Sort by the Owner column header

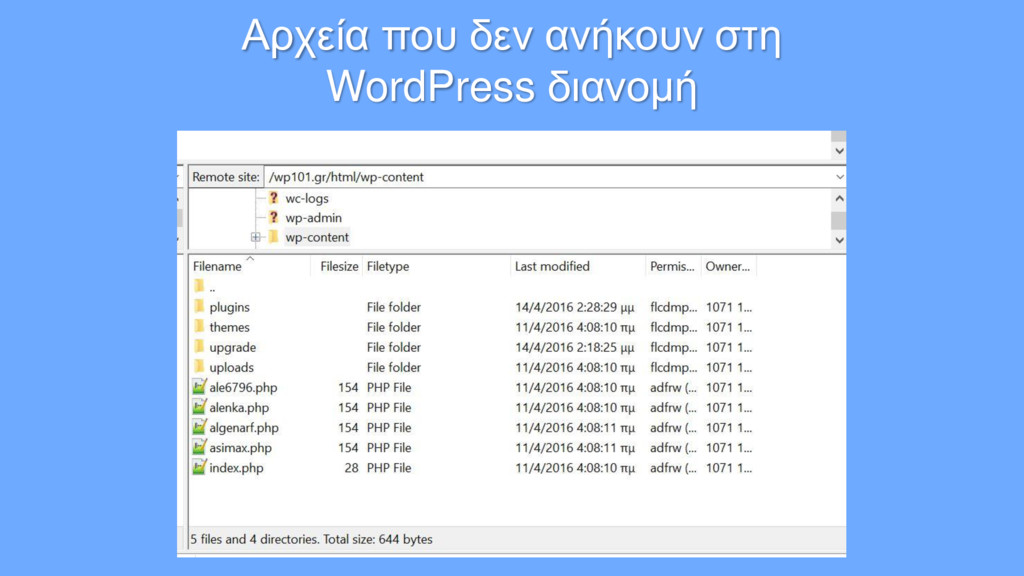click(728, 266)
